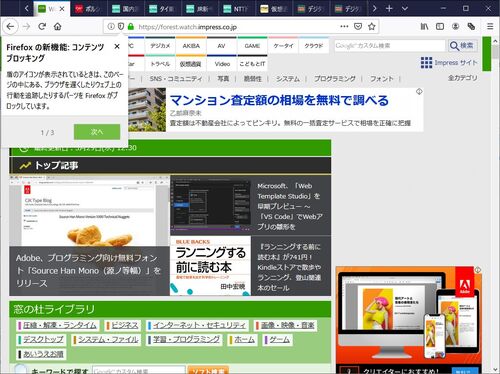
Task: Open the Firefox account icon
Action: pos(455,26)
